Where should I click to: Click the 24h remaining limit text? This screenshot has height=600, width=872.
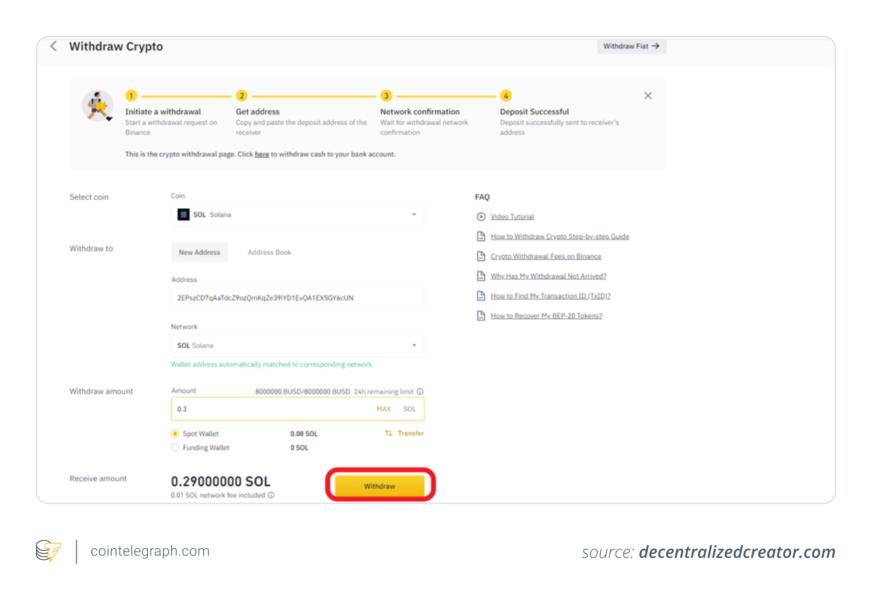(384, 391)
